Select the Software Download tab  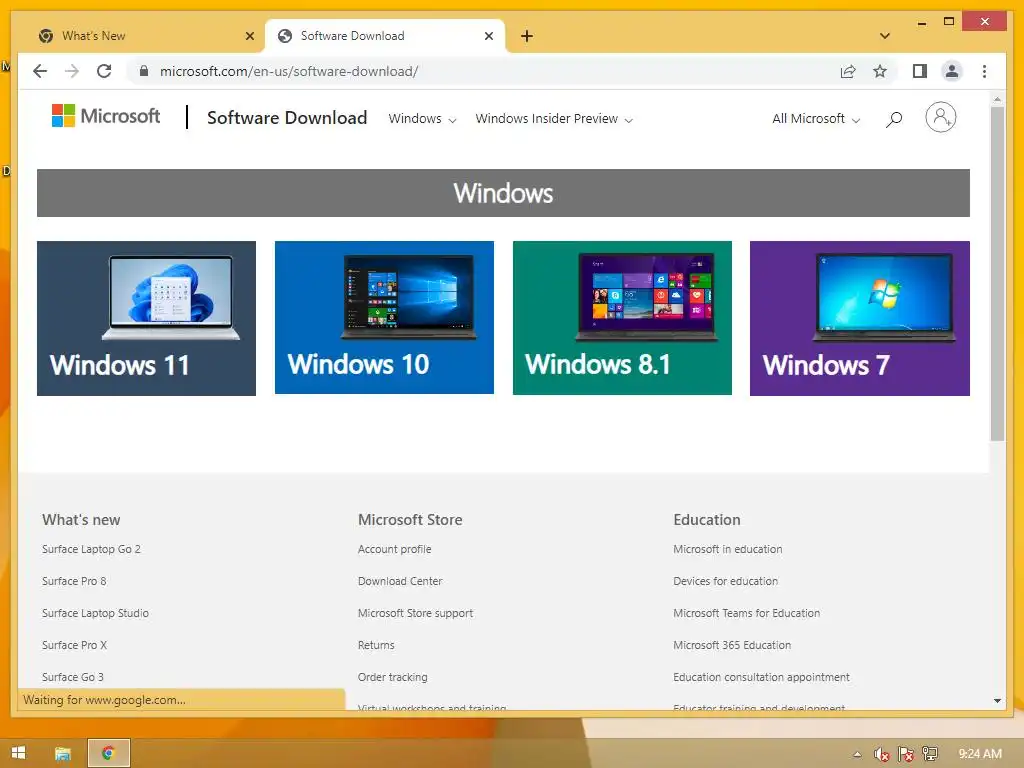click(x=385, y=36)
